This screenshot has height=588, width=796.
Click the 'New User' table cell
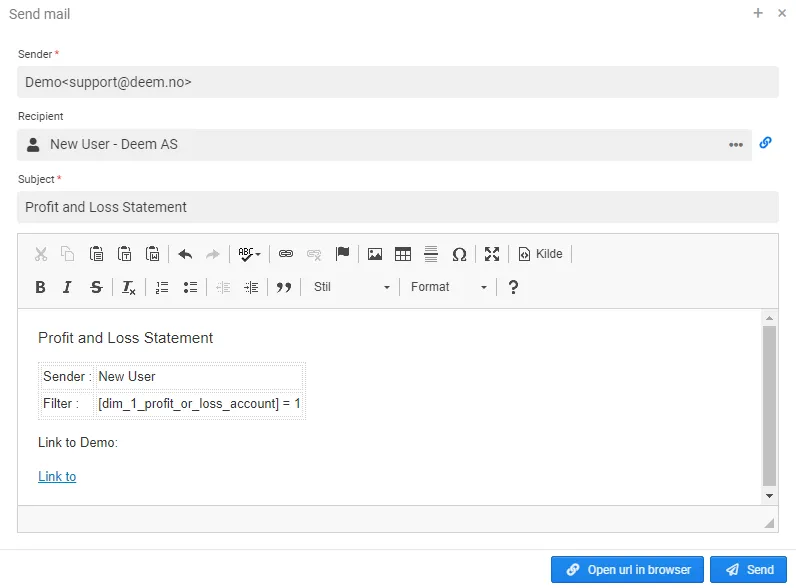pyautogui.click(x=199, y=377)
